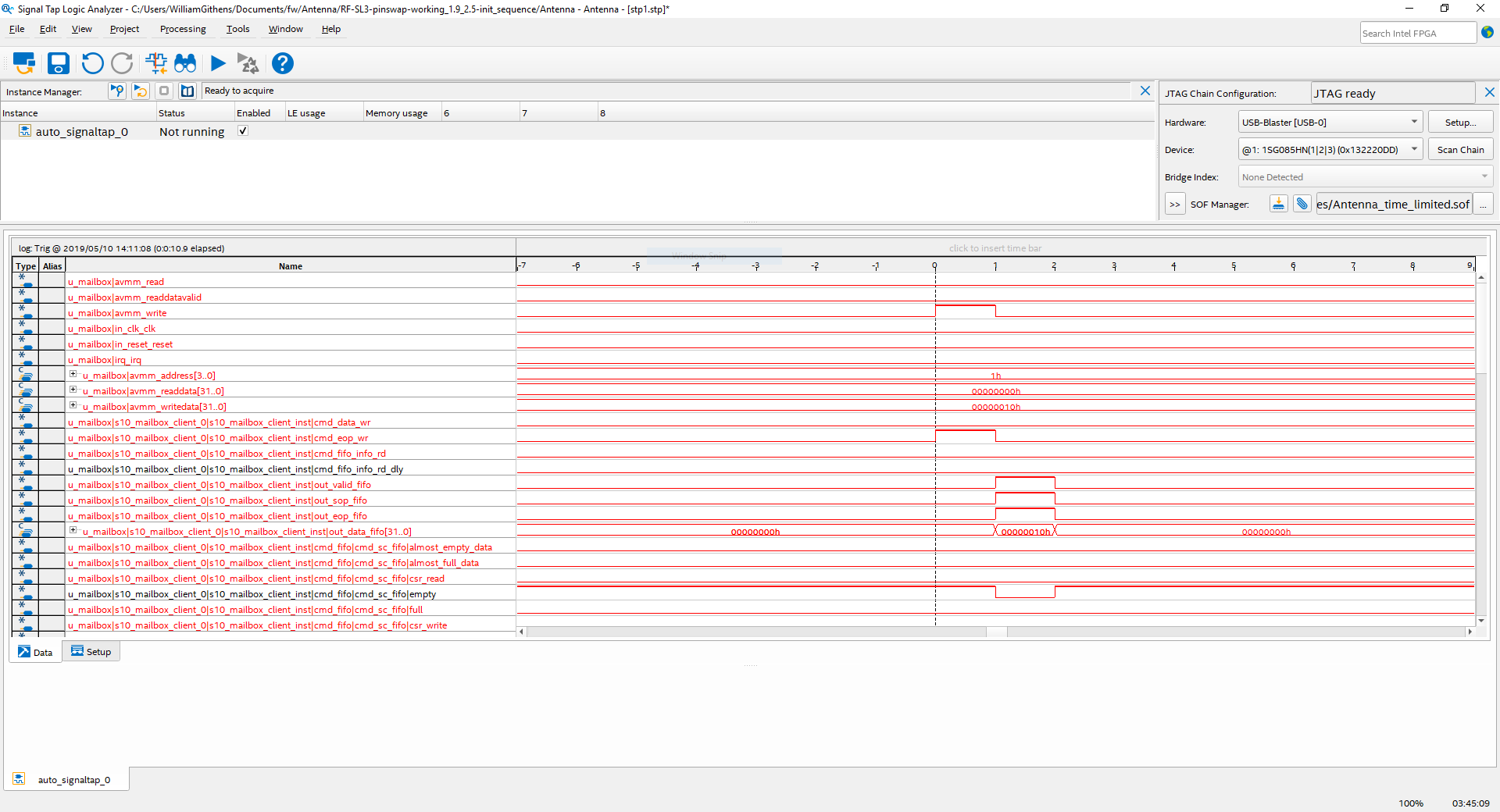Screen dimensions: 1500x812
Task: Click the blue play toolbar button
Action: (218, 63)
